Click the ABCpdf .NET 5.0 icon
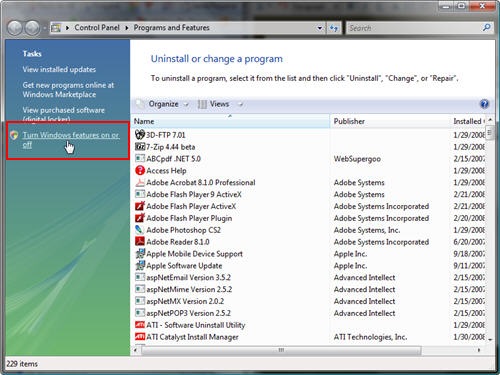This screenshot has height=375, width=500. click(x=140, y=158)
